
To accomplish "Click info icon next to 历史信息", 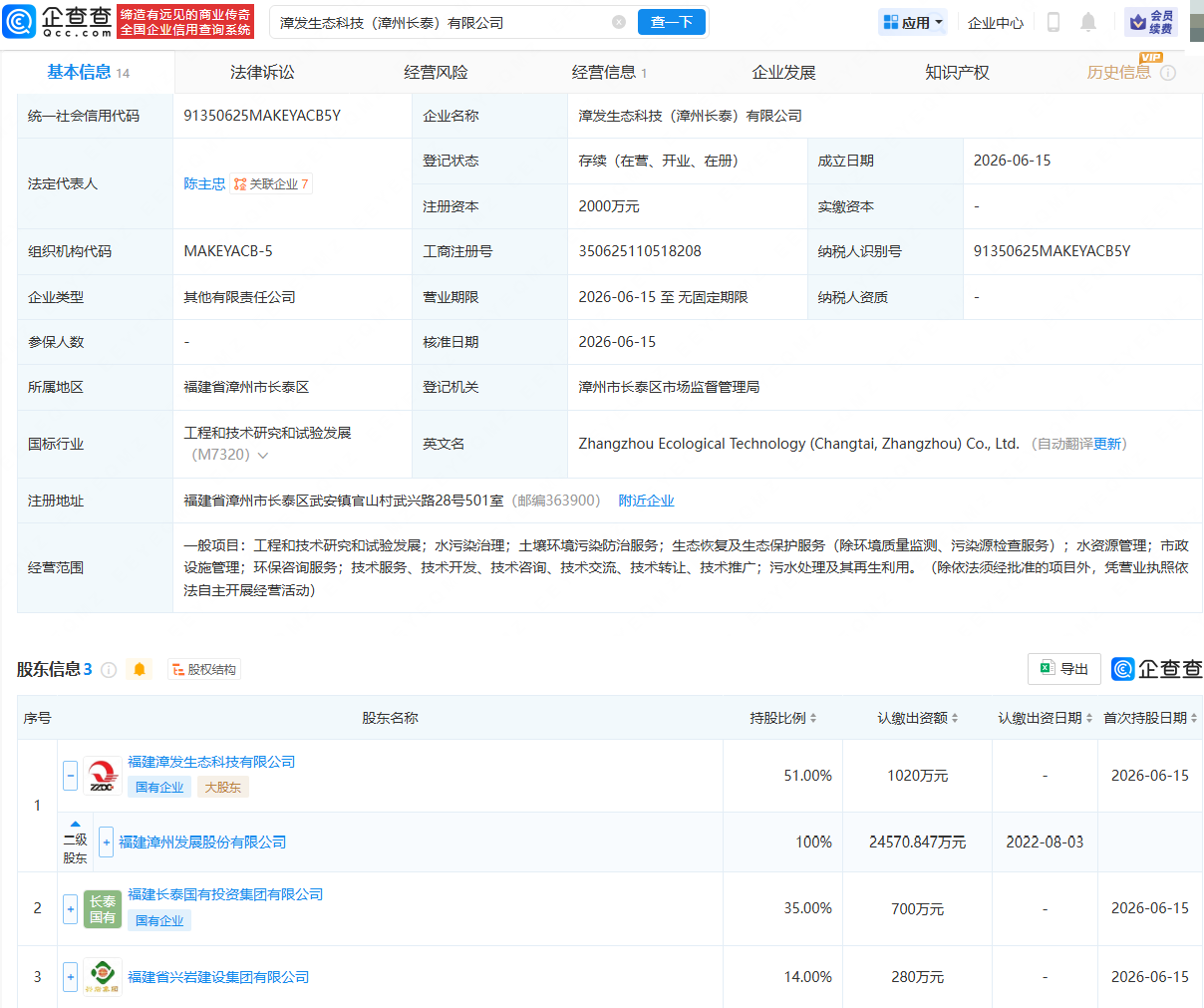I will [1168, 73].
